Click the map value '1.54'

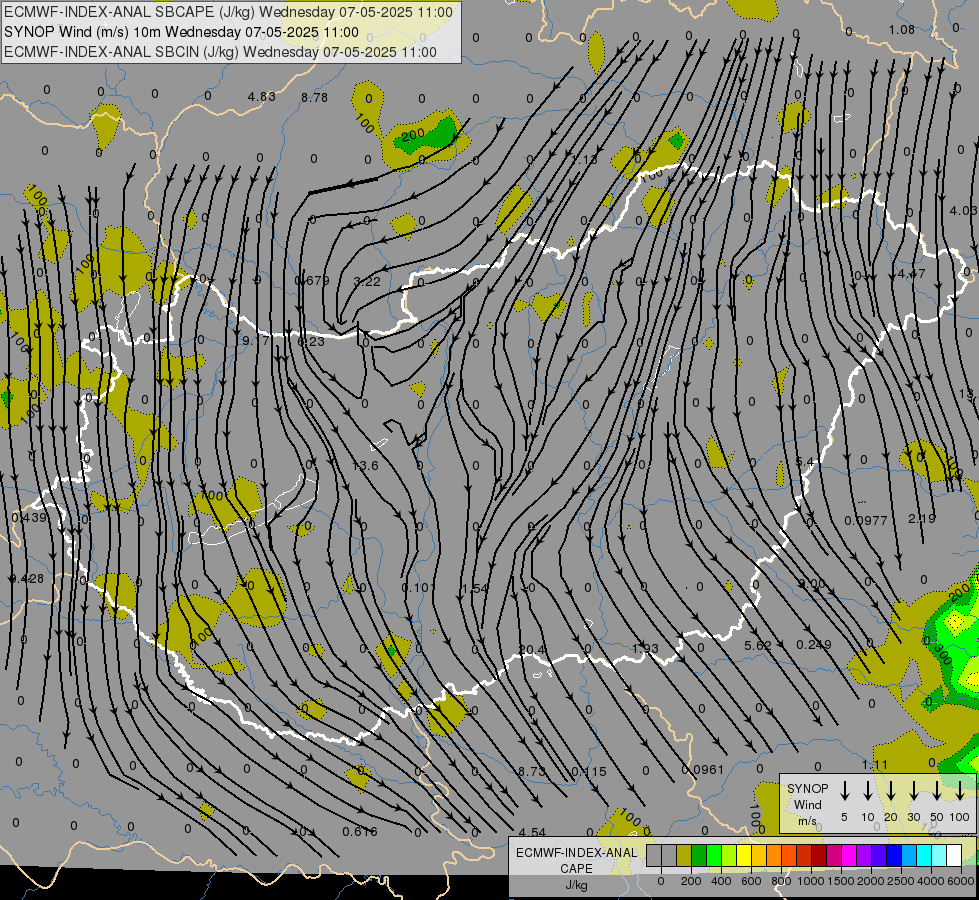pos(475,589)
